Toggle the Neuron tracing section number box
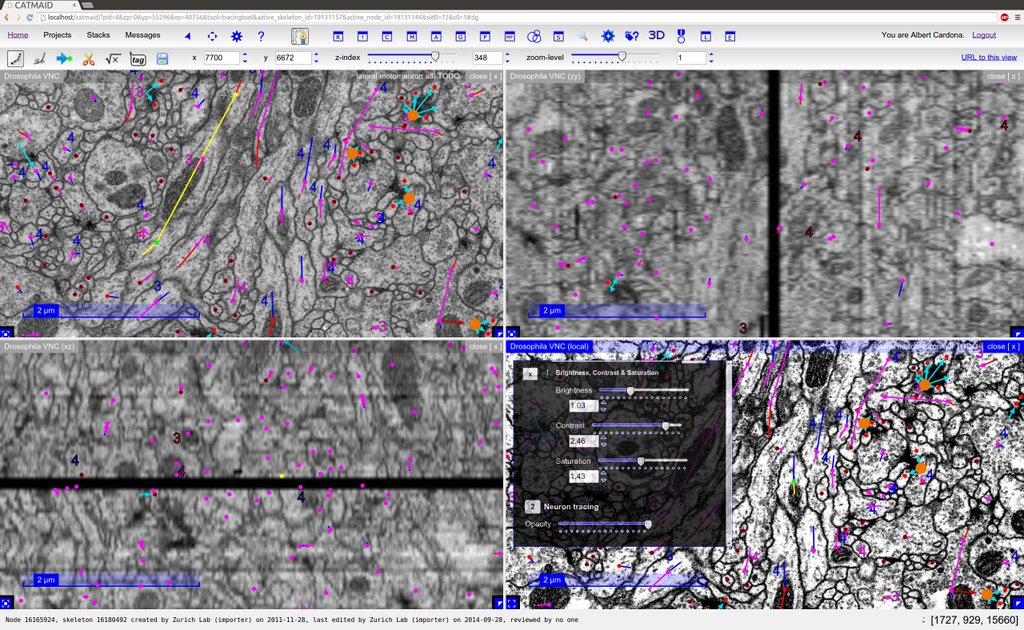This screenshot has width=1024, height=630. (x=532, y=507)
